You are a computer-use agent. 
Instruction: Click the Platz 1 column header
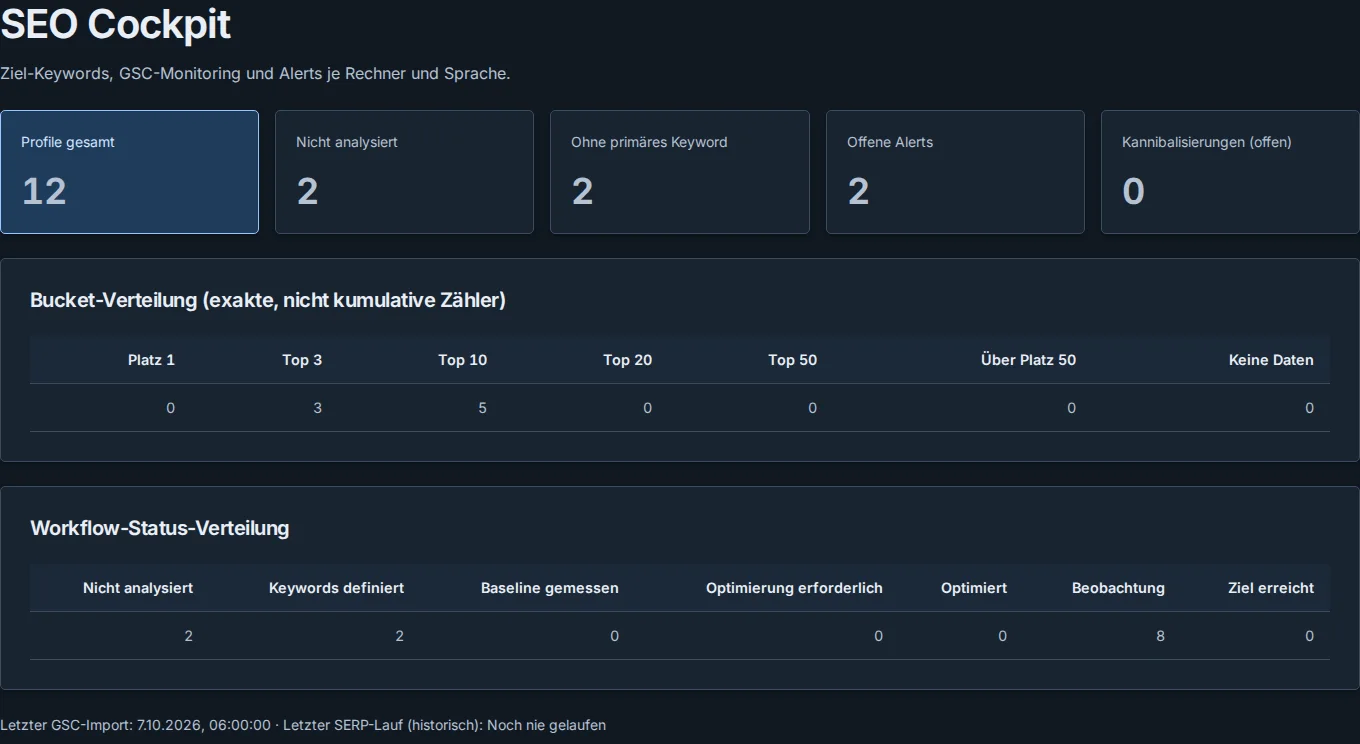151,360
